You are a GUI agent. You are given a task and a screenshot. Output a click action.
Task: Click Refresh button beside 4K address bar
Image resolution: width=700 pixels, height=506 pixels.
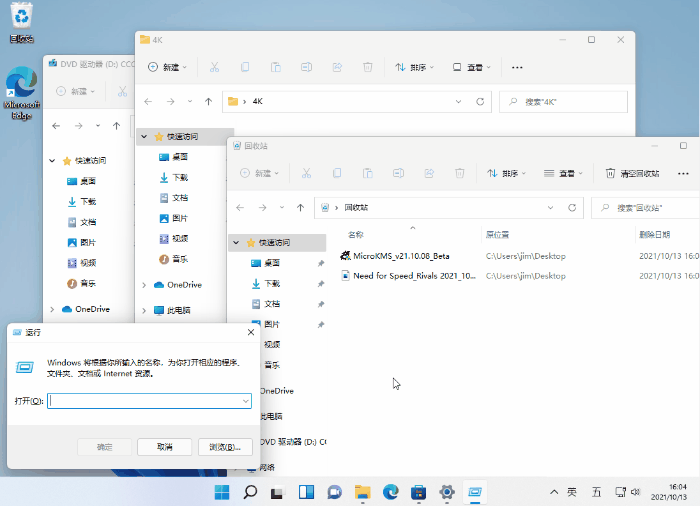click(480, 101)
